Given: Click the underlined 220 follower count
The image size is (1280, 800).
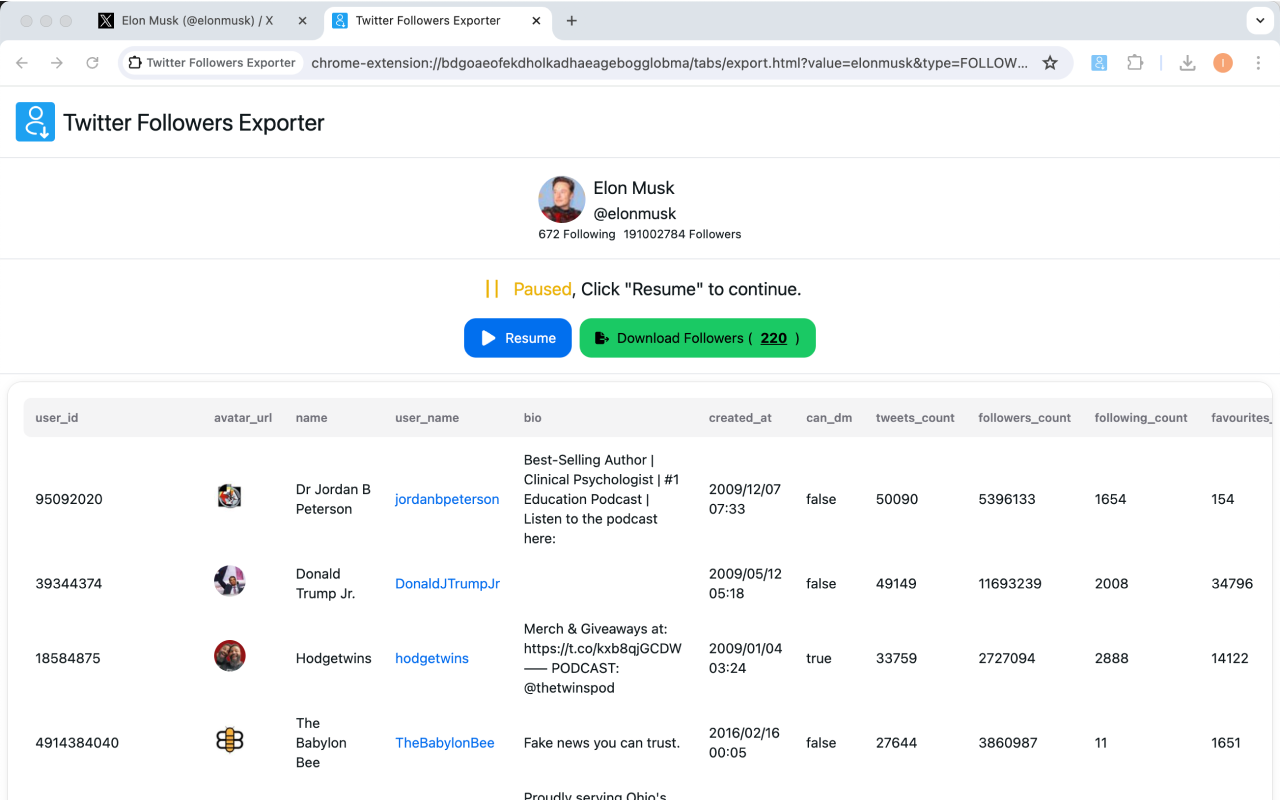Looking at the screenshot, I should click(774, 338).
